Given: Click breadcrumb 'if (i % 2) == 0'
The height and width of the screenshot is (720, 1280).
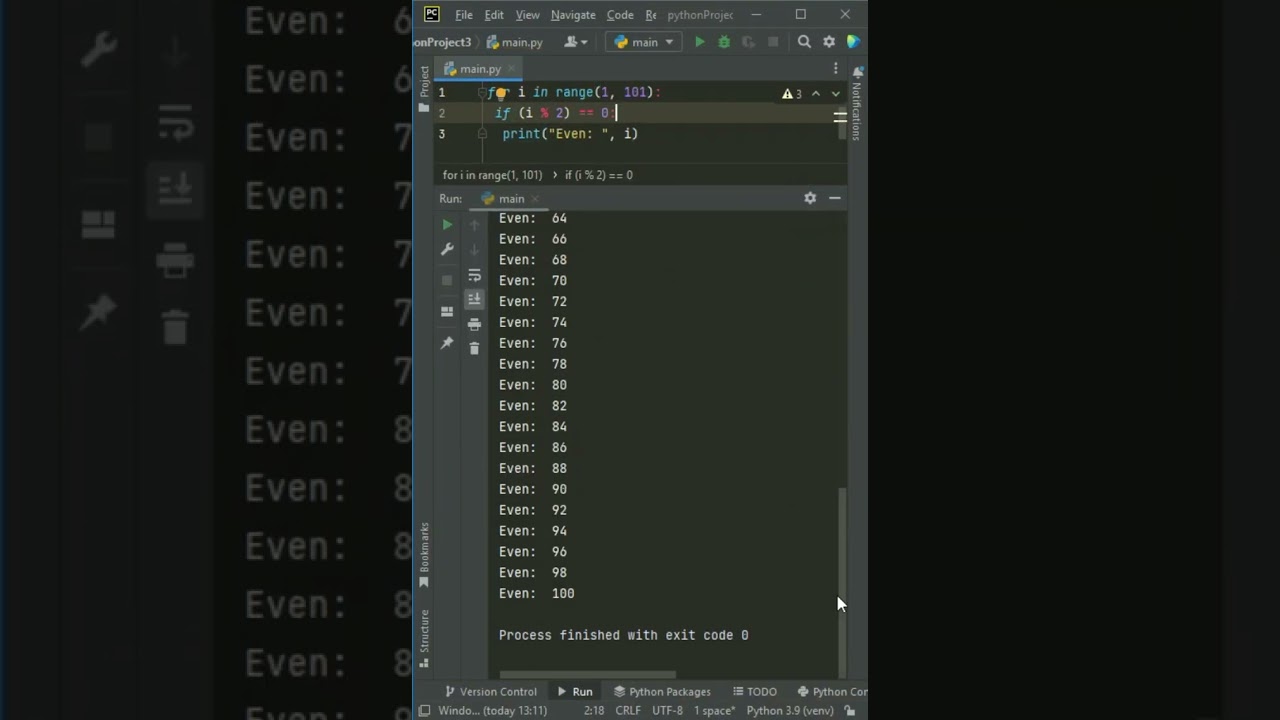Looking at the screenshot, I should [x=599, y=175].
